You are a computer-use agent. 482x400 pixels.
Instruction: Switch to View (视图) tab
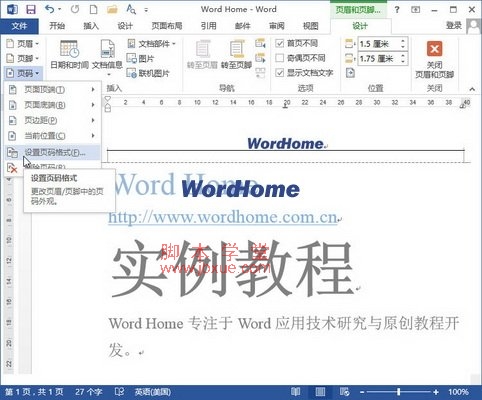311,26
